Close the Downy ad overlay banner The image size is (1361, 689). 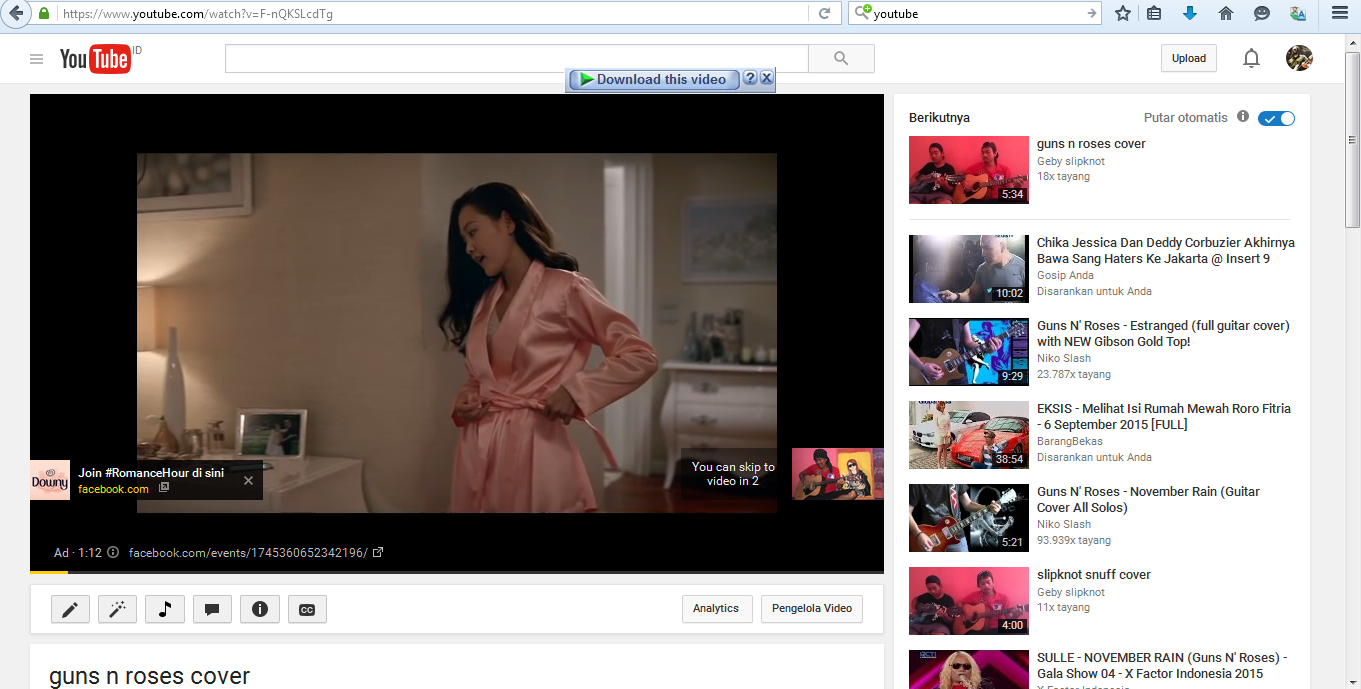pos(248,480)
